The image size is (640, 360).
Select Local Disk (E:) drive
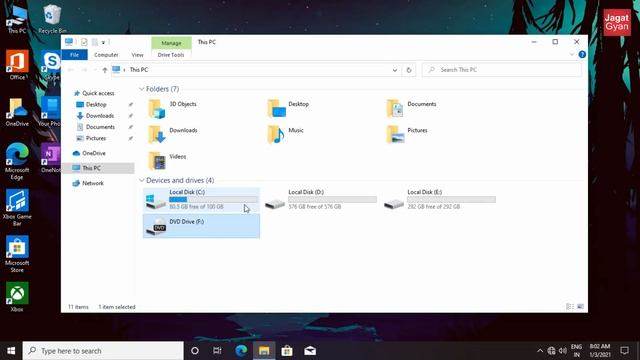pyautogui.click(x=440, y=200)
